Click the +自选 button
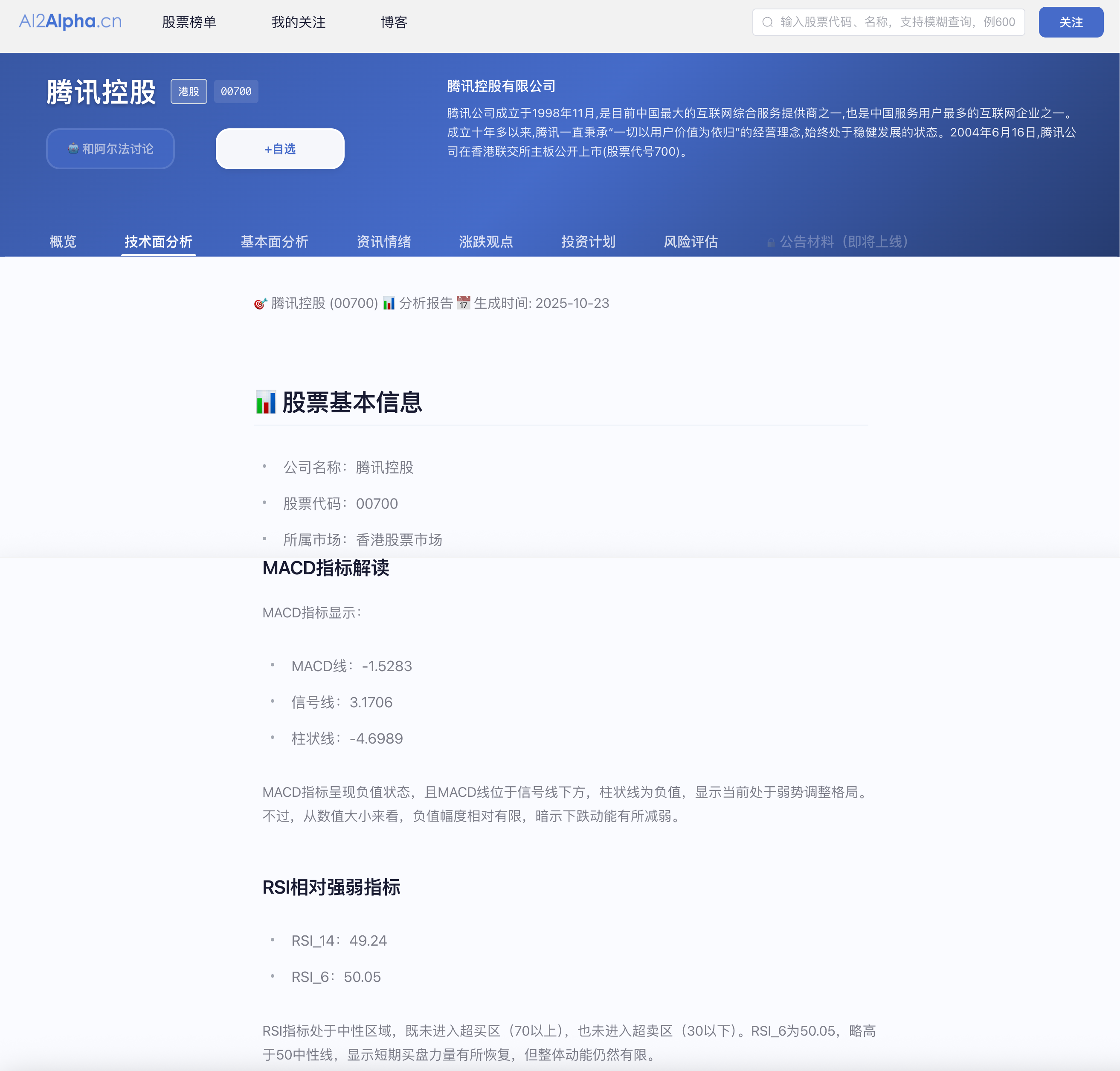This screenshot has width=1120, height=1071. click(x=279, y=148)
